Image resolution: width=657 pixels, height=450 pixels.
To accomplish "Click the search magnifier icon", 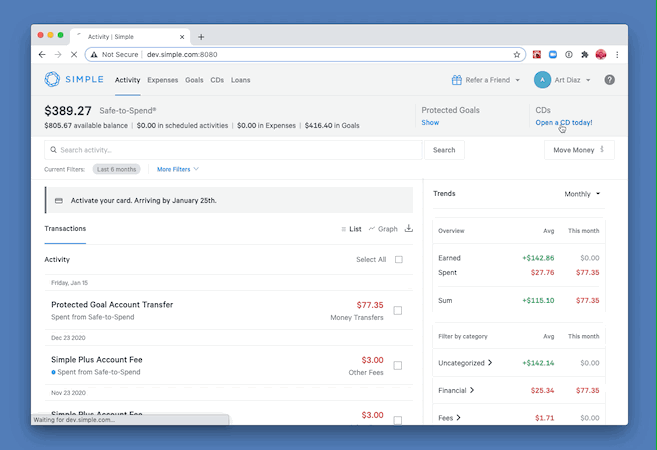I will pyautogui.click(x=54, y=150).
